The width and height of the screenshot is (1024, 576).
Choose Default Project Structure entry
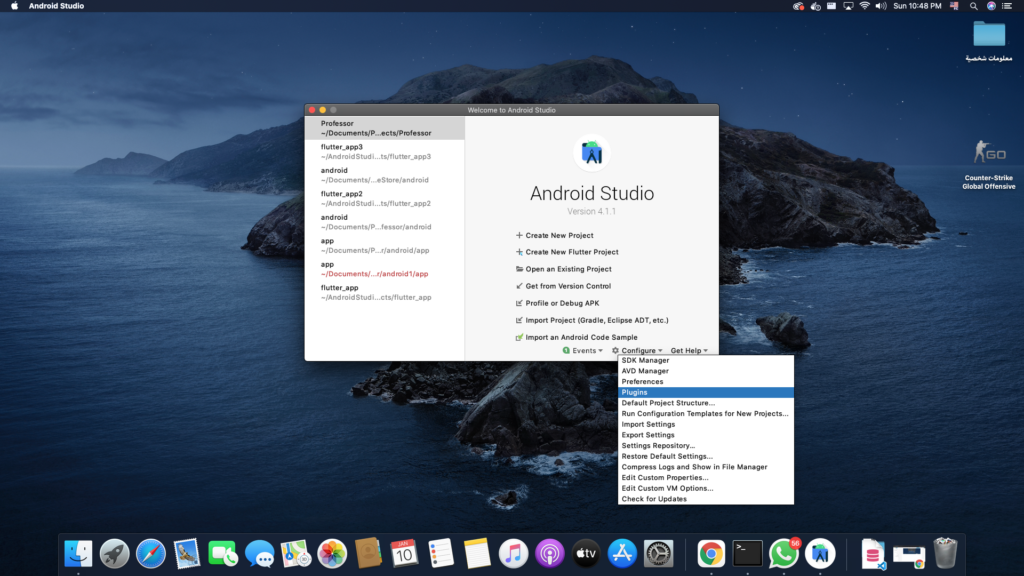click(x=705, y=403)
